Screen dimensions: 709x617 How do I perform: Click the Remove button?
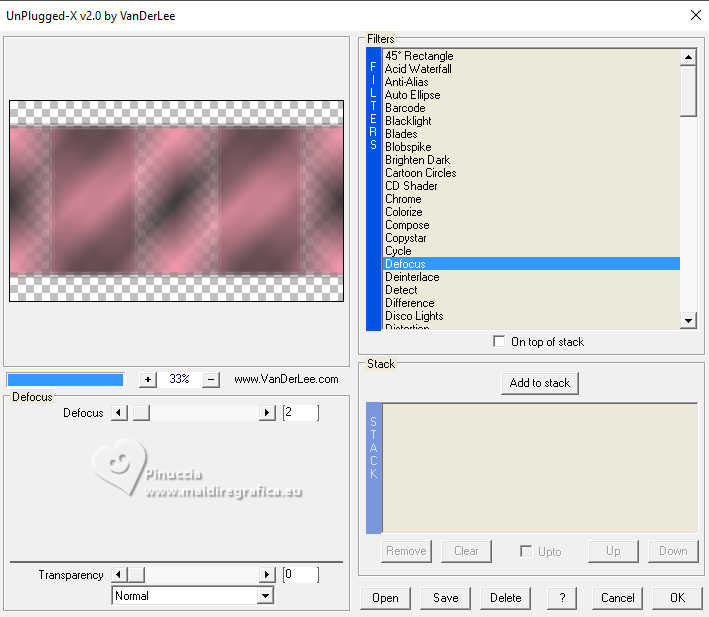pos(406,551)
